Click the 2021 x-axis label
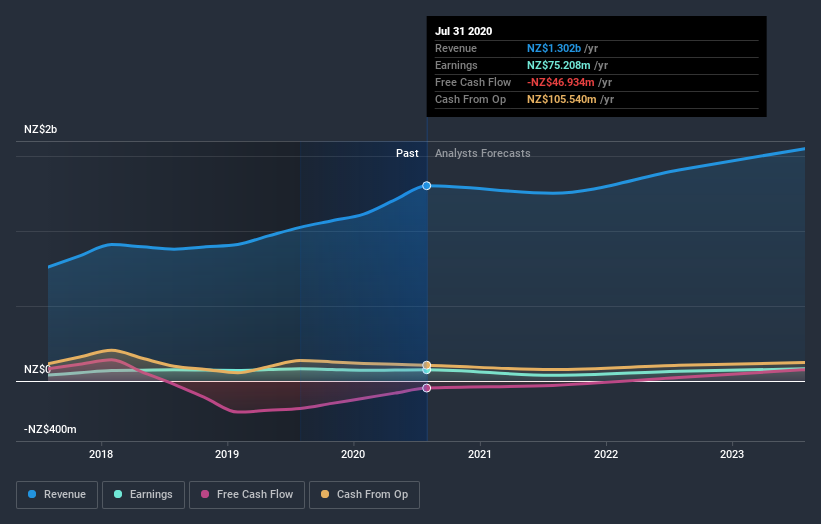 pos(480,454)
